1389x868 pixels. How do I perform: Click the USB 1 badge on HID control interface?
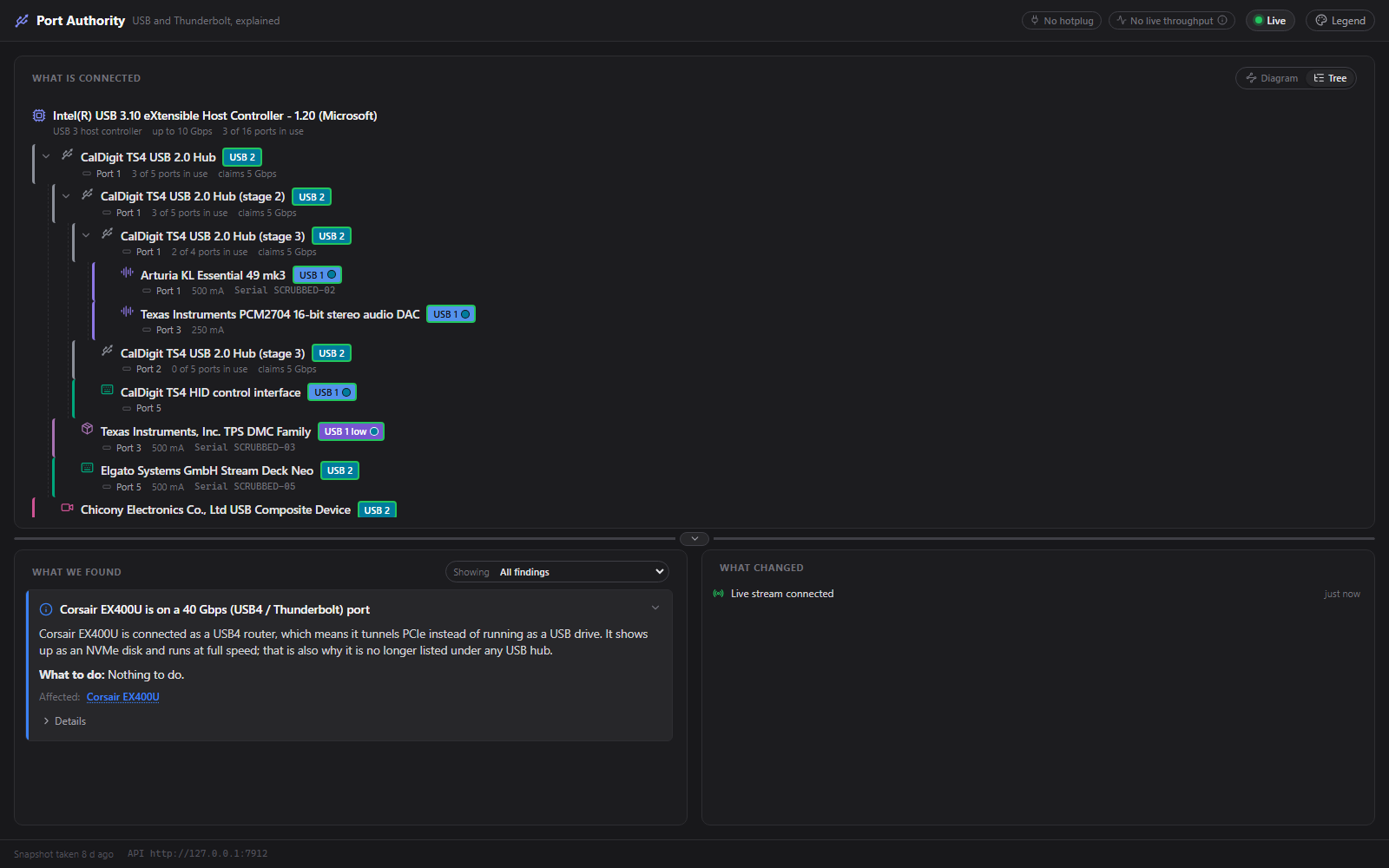coord(332,392)
